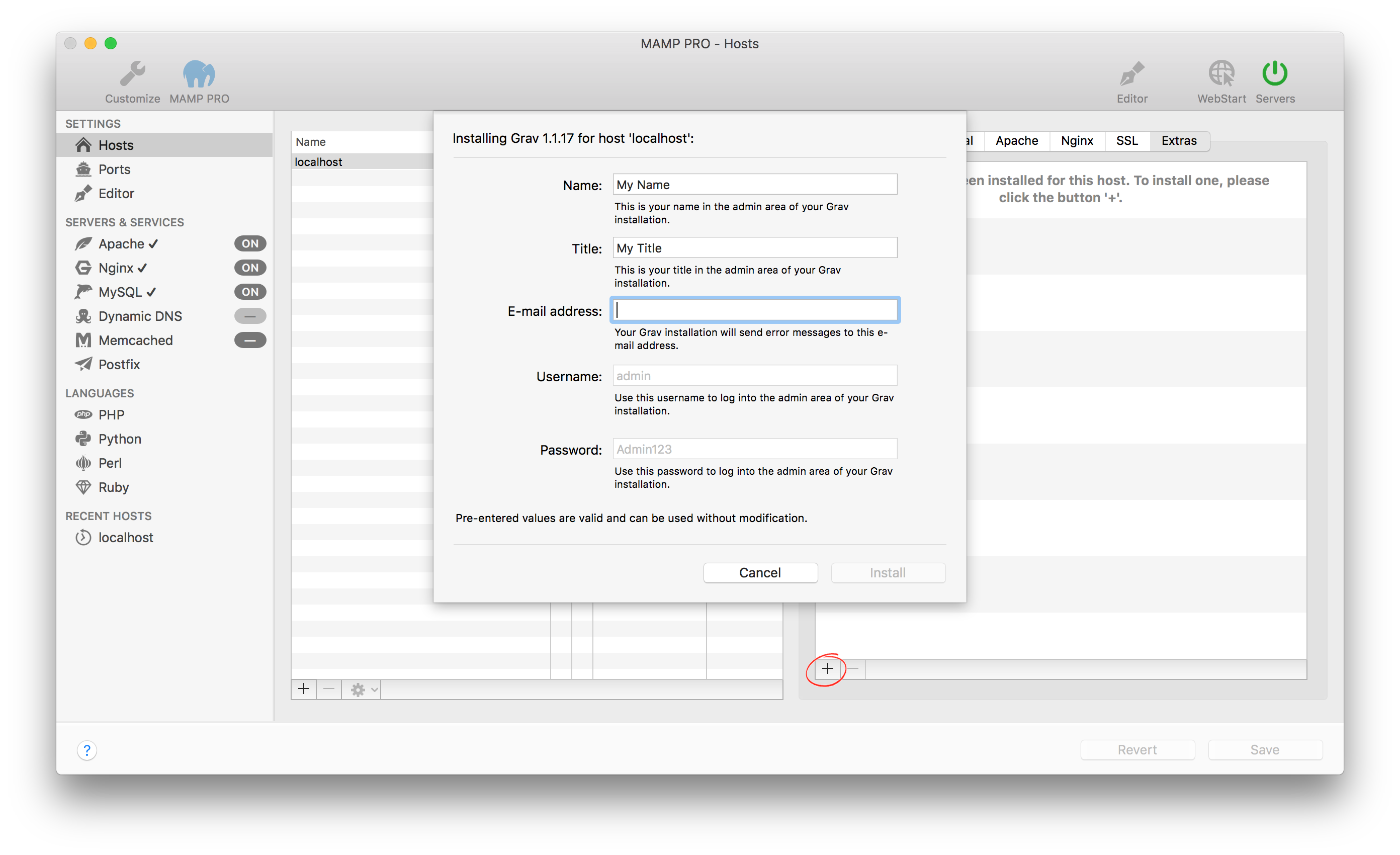The image size is (1400, 855).
Task: Open the help question mark button
Action: pos(87,750)
